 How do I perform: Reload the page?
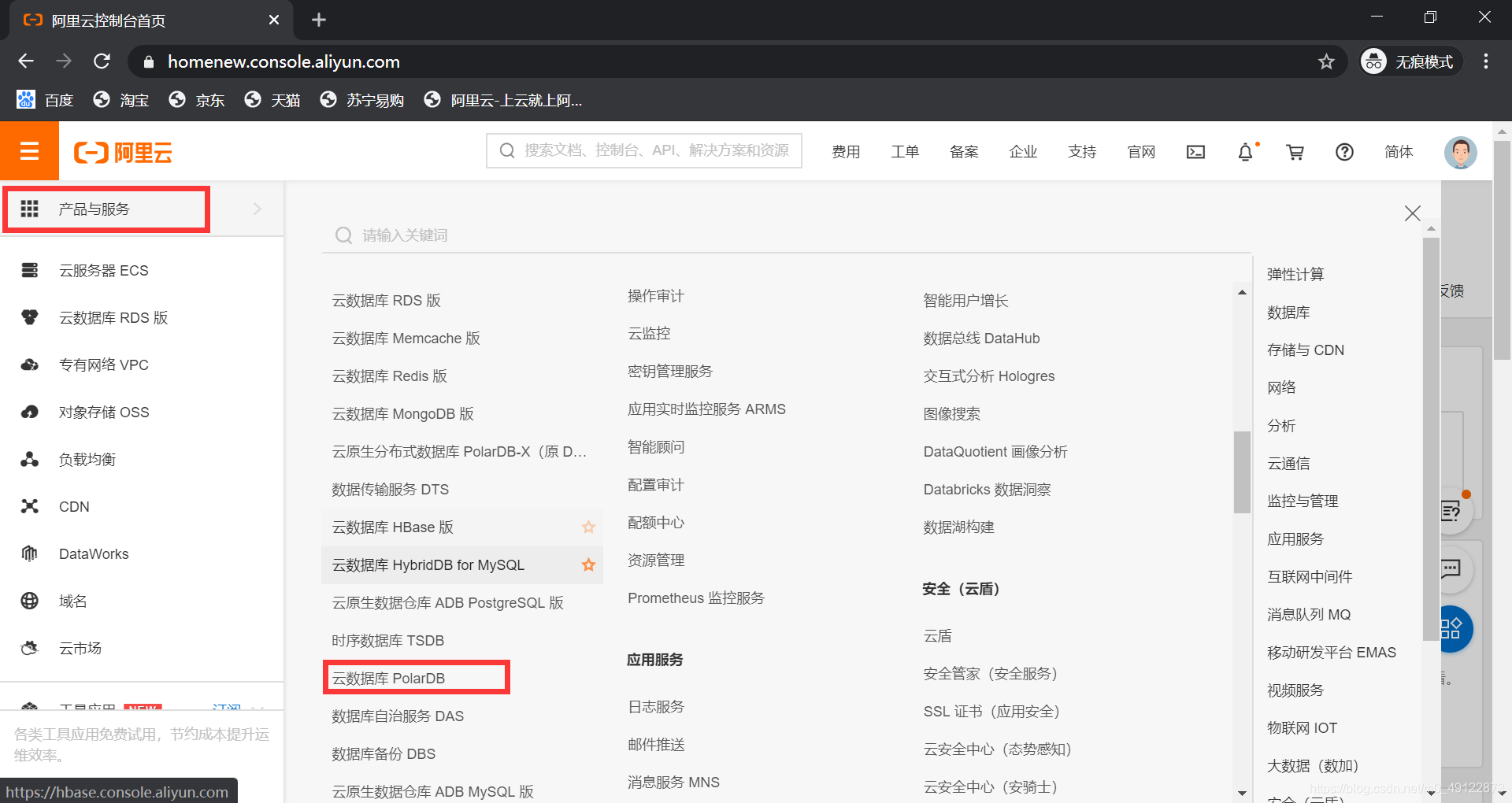point(102,61)
